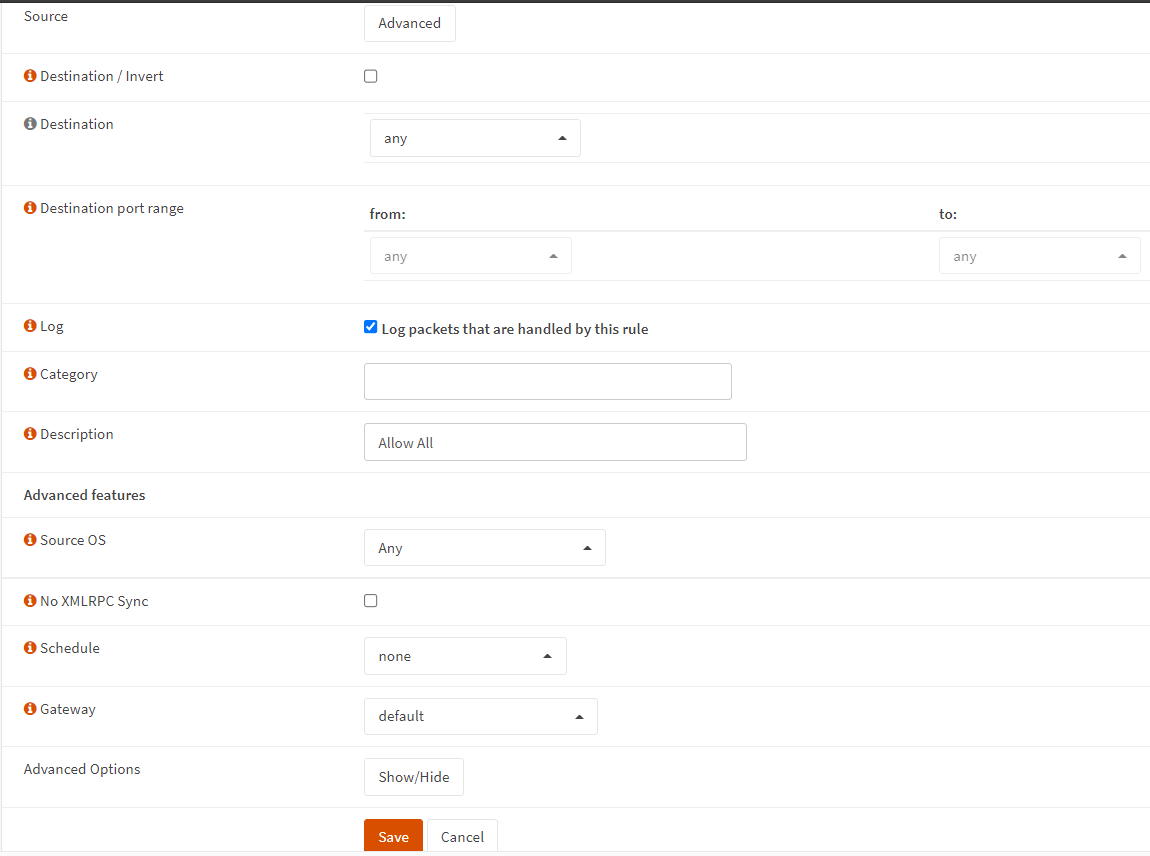
Task: Open the Gateway dropdown showing default
Action: [480, 716]
